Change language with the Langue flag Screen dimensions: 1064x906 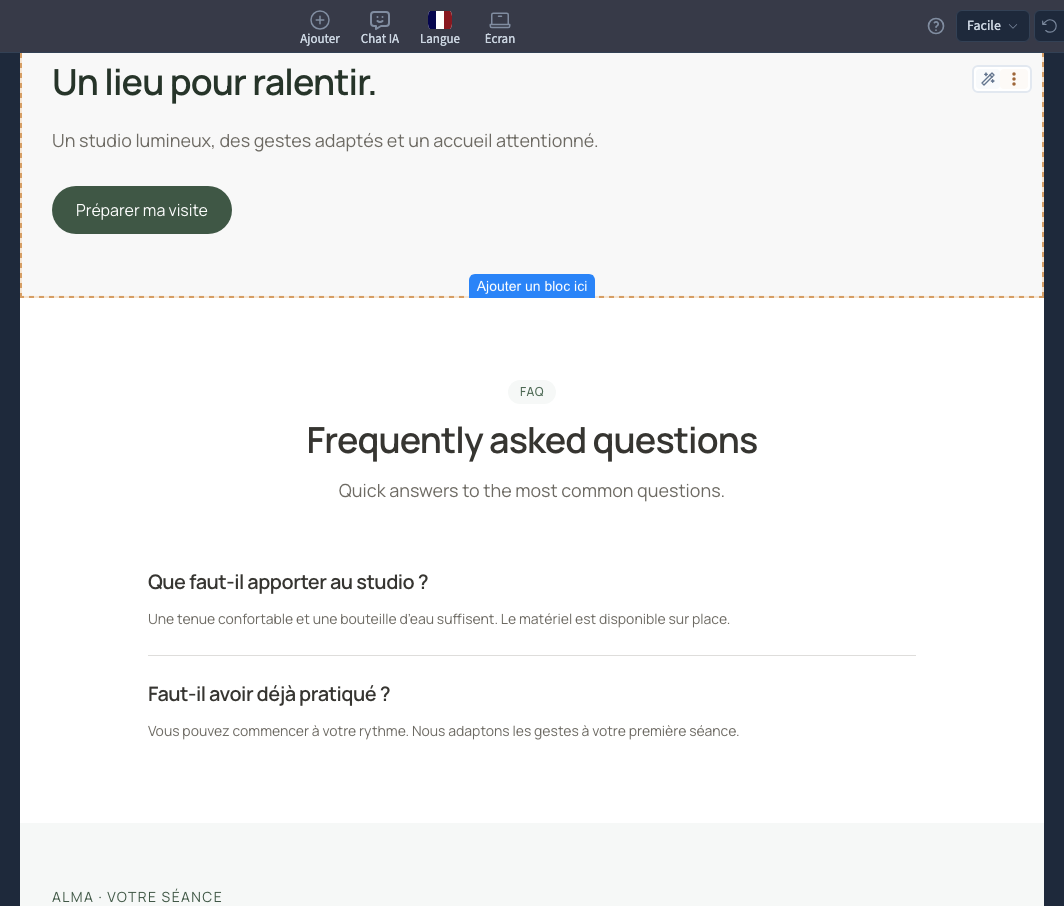click(440, 27)
